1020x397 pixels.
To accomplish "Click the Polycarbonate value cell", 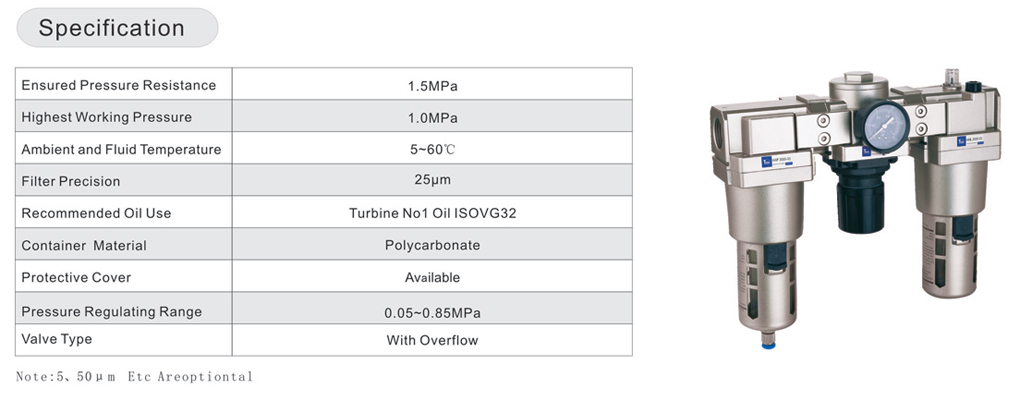I will tap(433, 245).
